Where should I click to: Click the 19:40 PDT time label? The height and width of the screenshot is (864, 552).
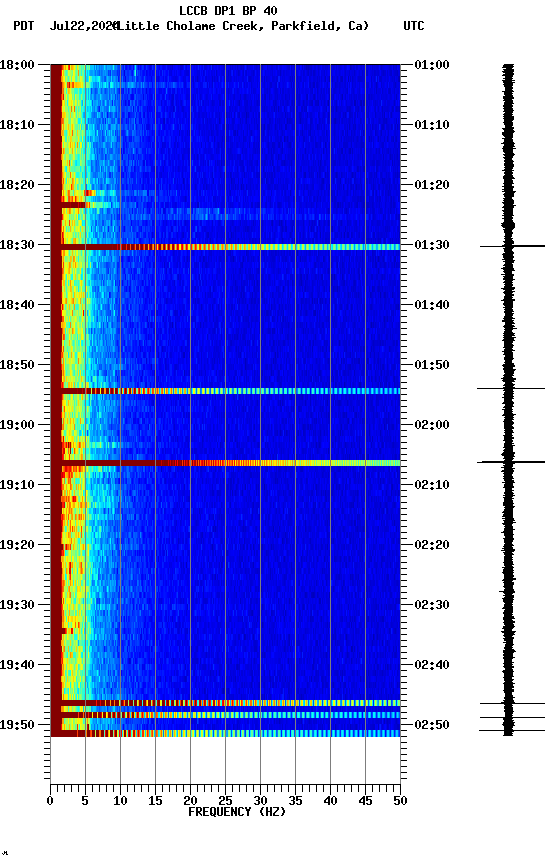point(17,666)
